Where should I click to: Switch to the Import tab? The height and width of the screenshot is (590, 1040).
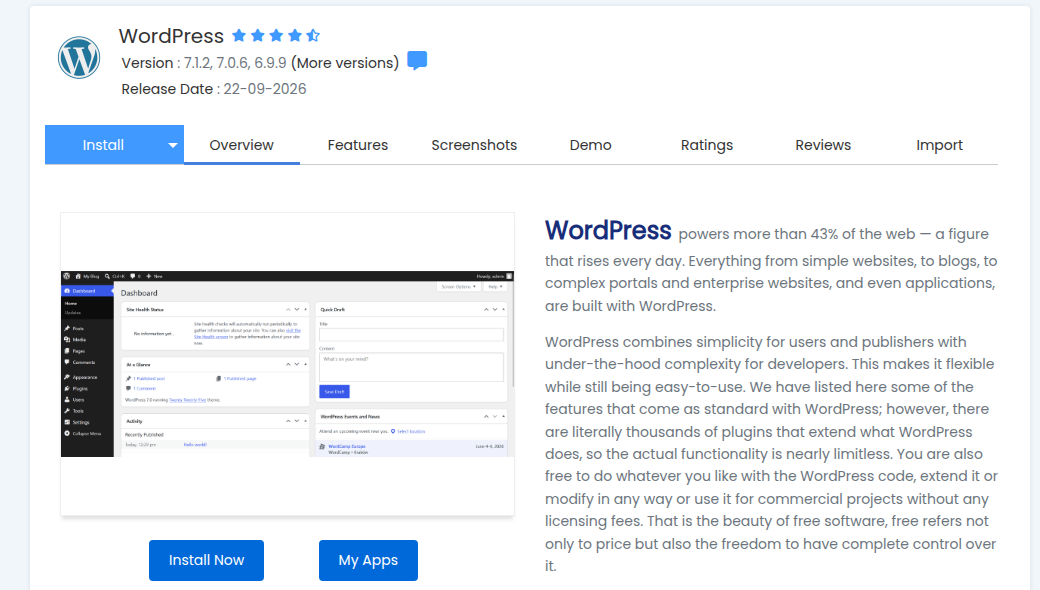point(939,145)
